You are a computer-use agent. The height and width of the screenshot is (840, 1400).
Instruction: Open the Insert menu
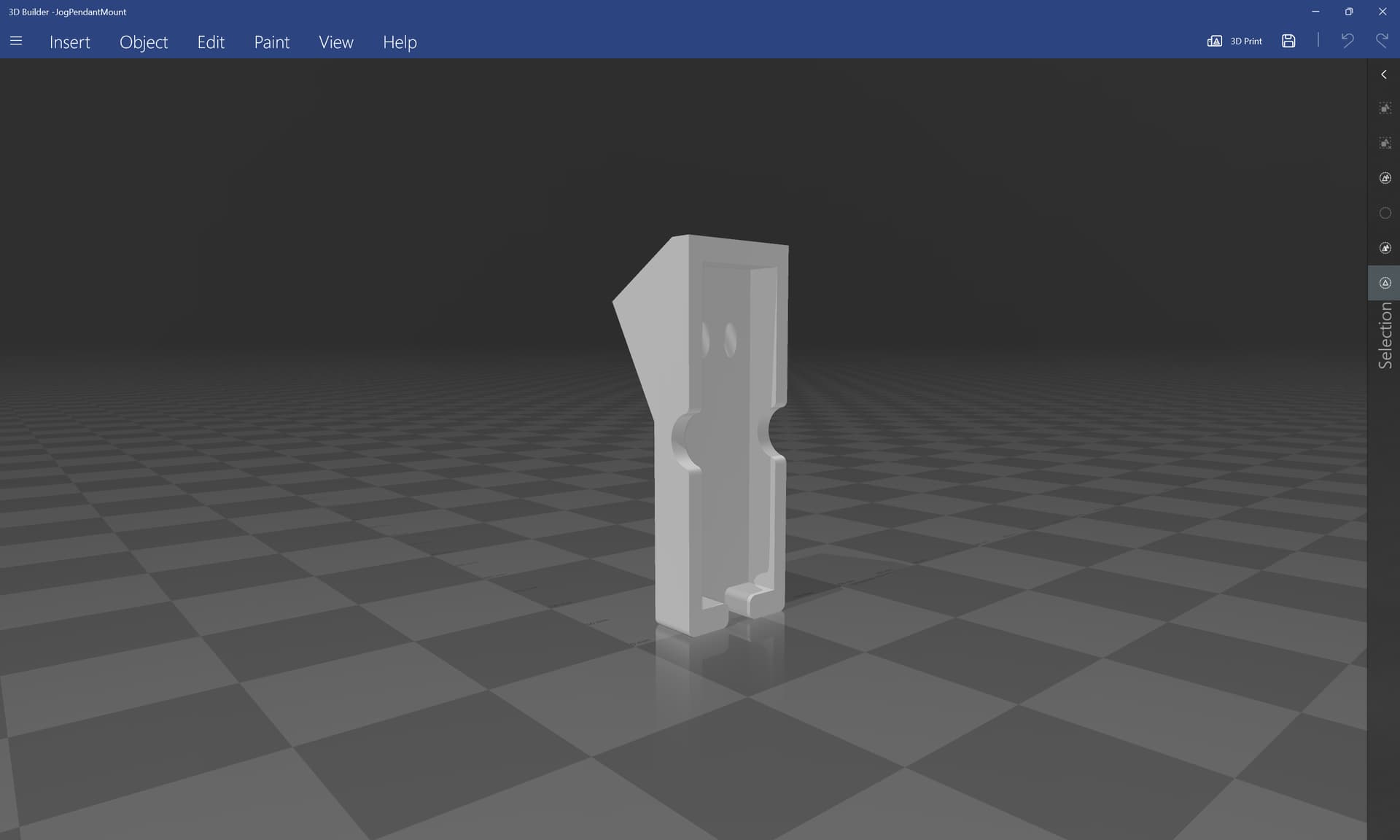(x=70, y=42)
